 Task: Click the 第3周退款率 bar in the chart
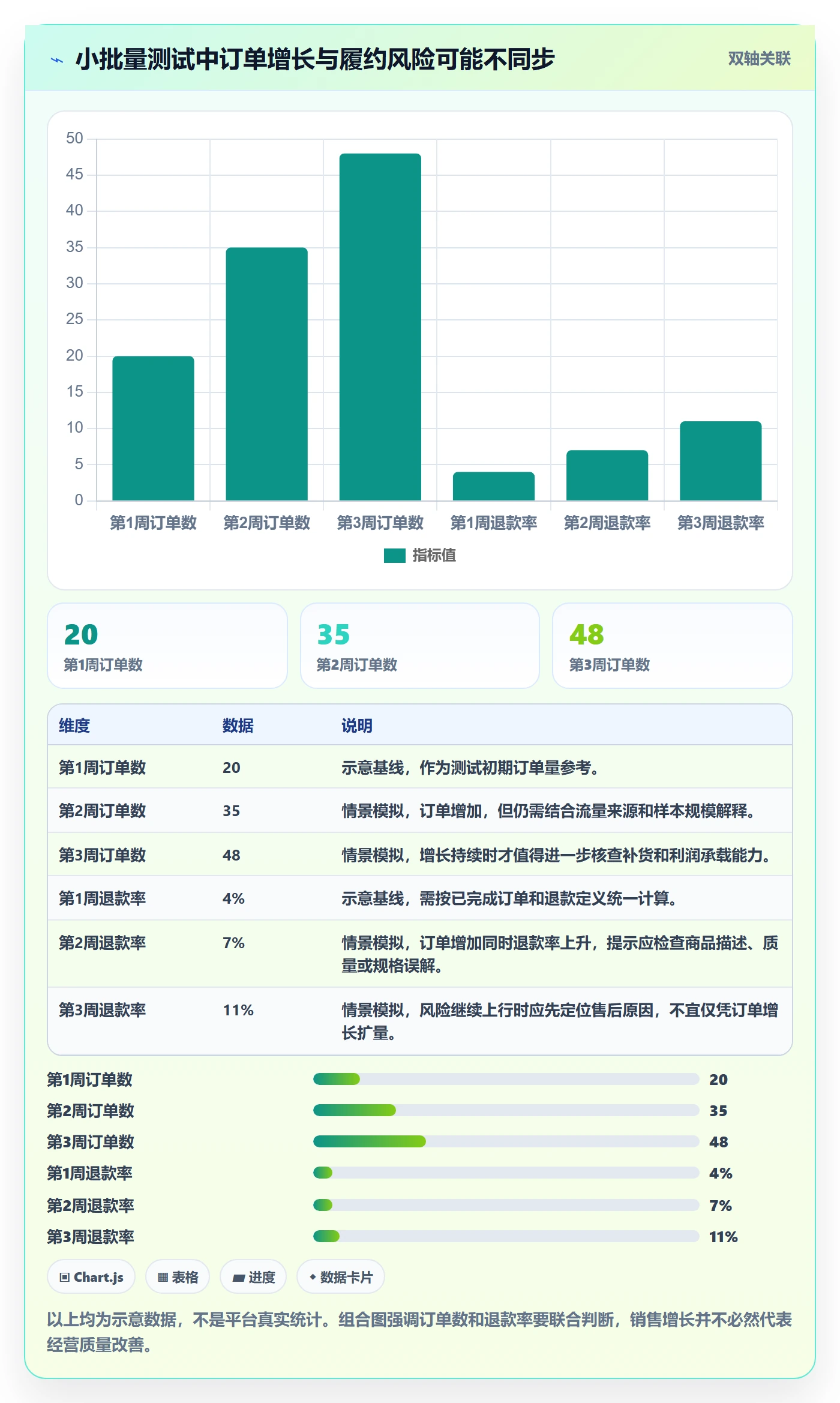(x=720, y=461)
